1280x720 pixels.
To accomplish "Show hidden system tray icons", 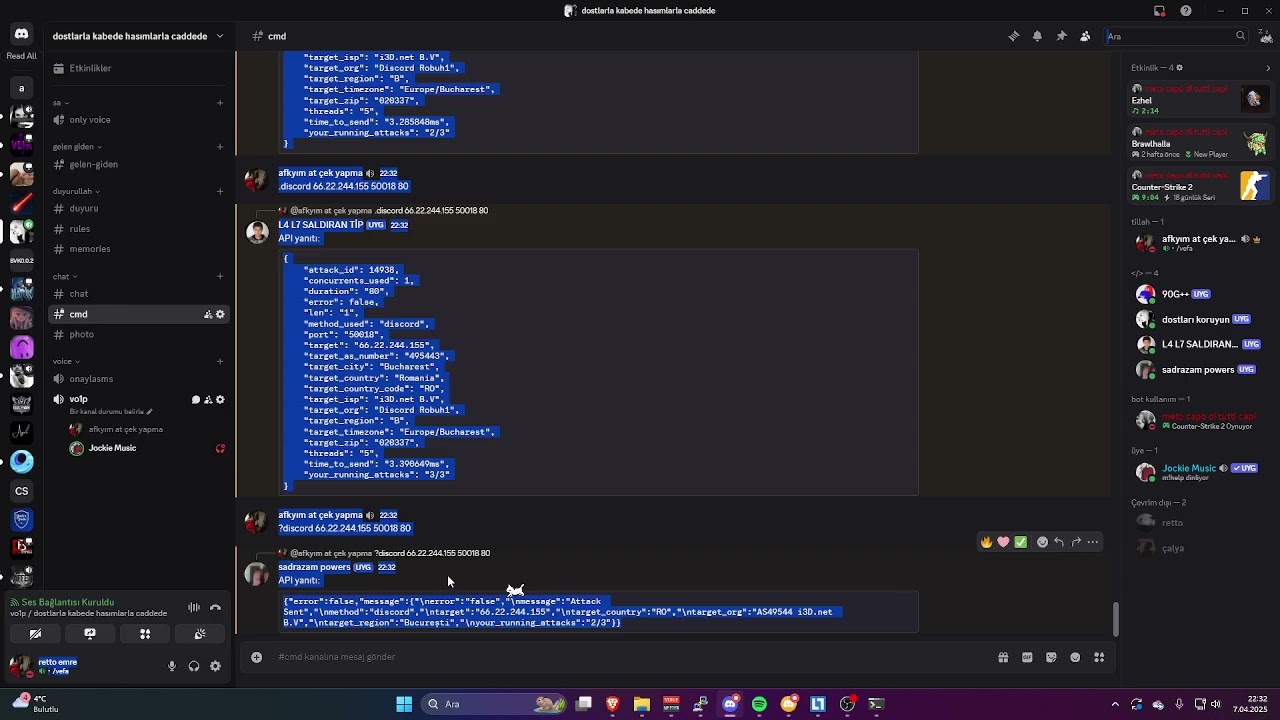I will pos(1115,704).
